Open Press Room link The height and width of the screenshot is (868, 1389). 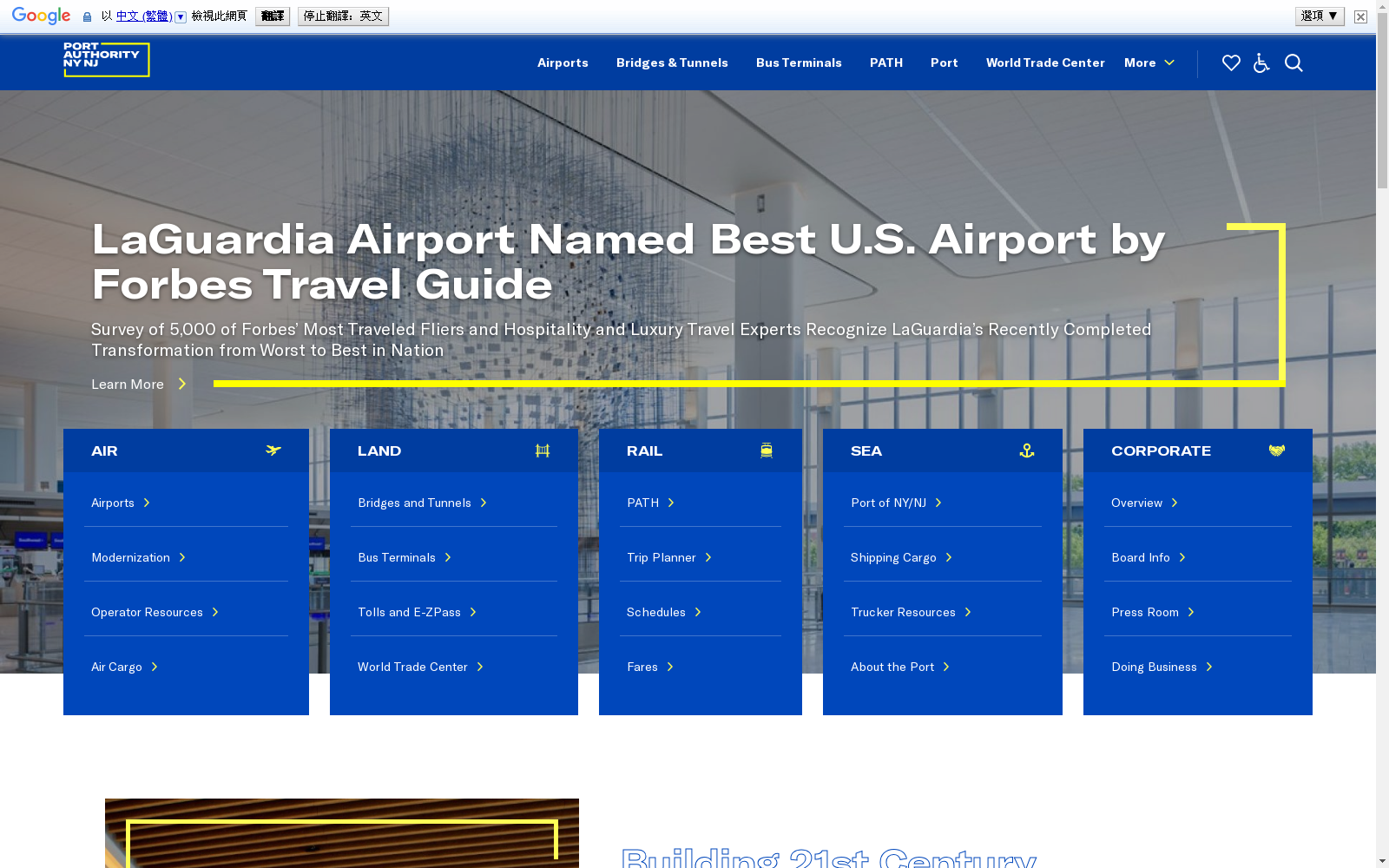pos(1154,612)
